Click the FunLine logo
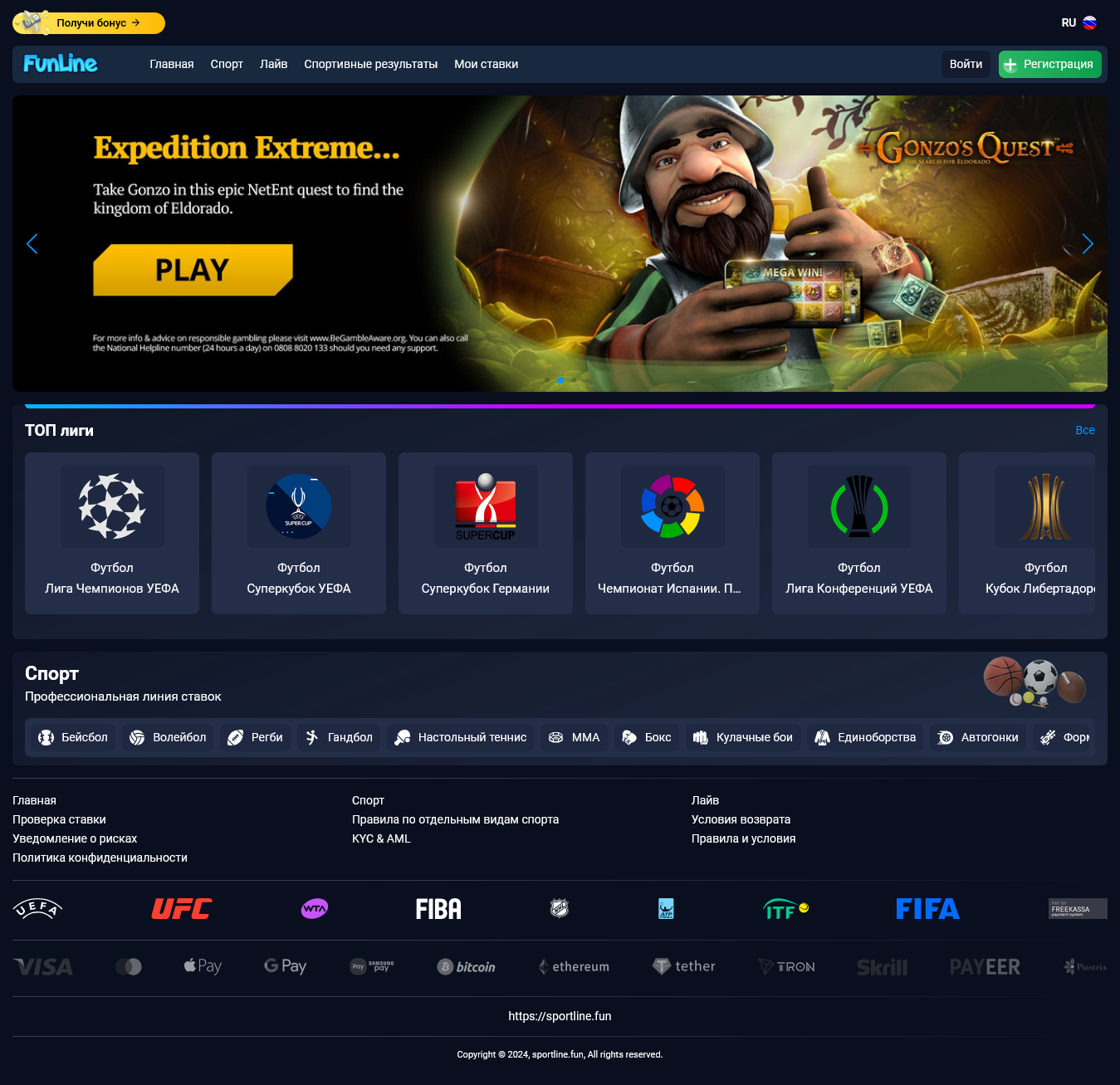Image resolution: width=1120 pixels, height=1085 pixels. (x=60, y=64)
